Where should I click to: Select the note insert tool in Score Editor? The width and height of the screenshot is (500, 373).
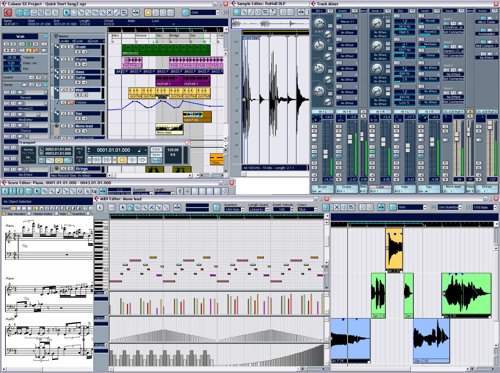(58, 191)
